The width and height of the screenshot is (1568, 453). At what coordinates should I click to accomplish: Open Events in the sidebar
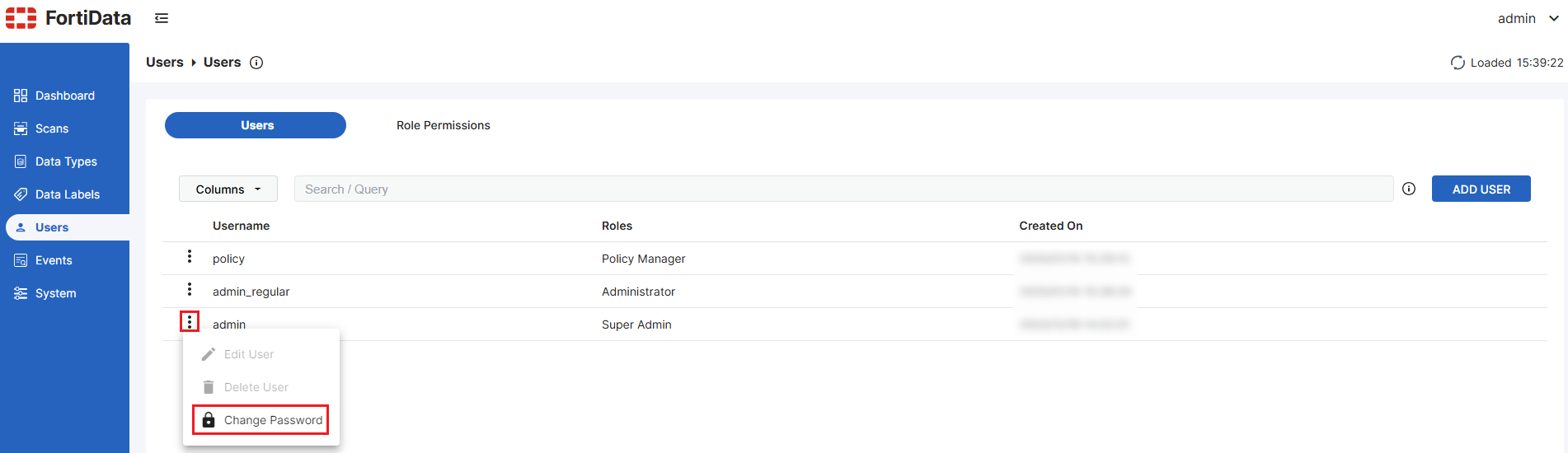[54, 260]
